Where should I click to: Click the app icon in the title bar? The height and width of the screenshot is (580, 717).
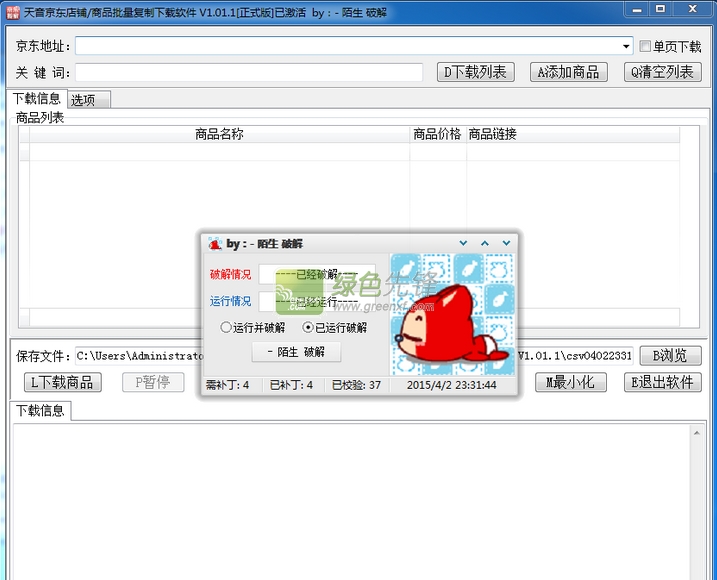click(x=13, y=12)
